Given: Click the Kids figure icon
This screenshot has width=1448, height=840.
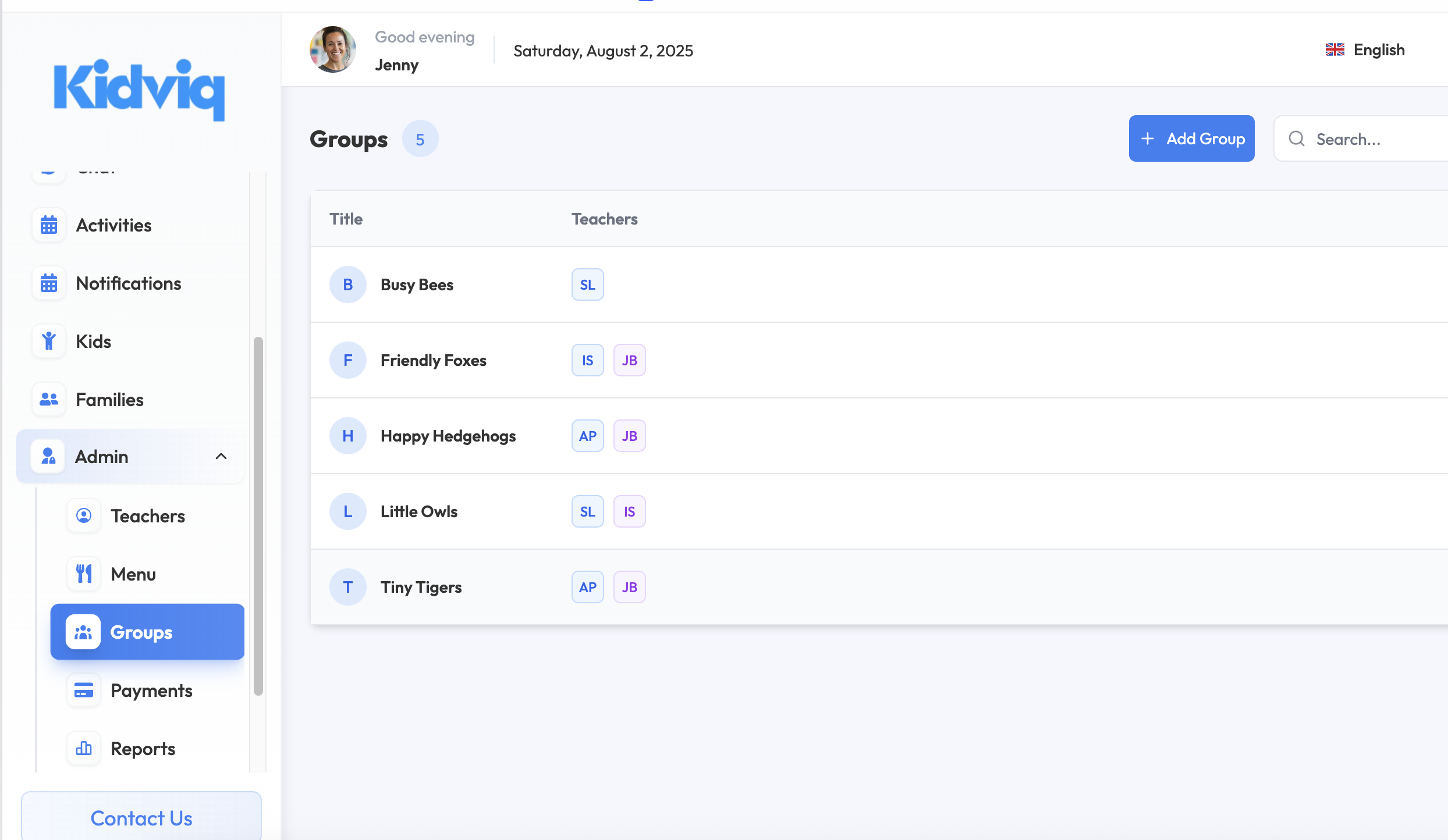Looking at the screenshot, I should coord(49,341).
